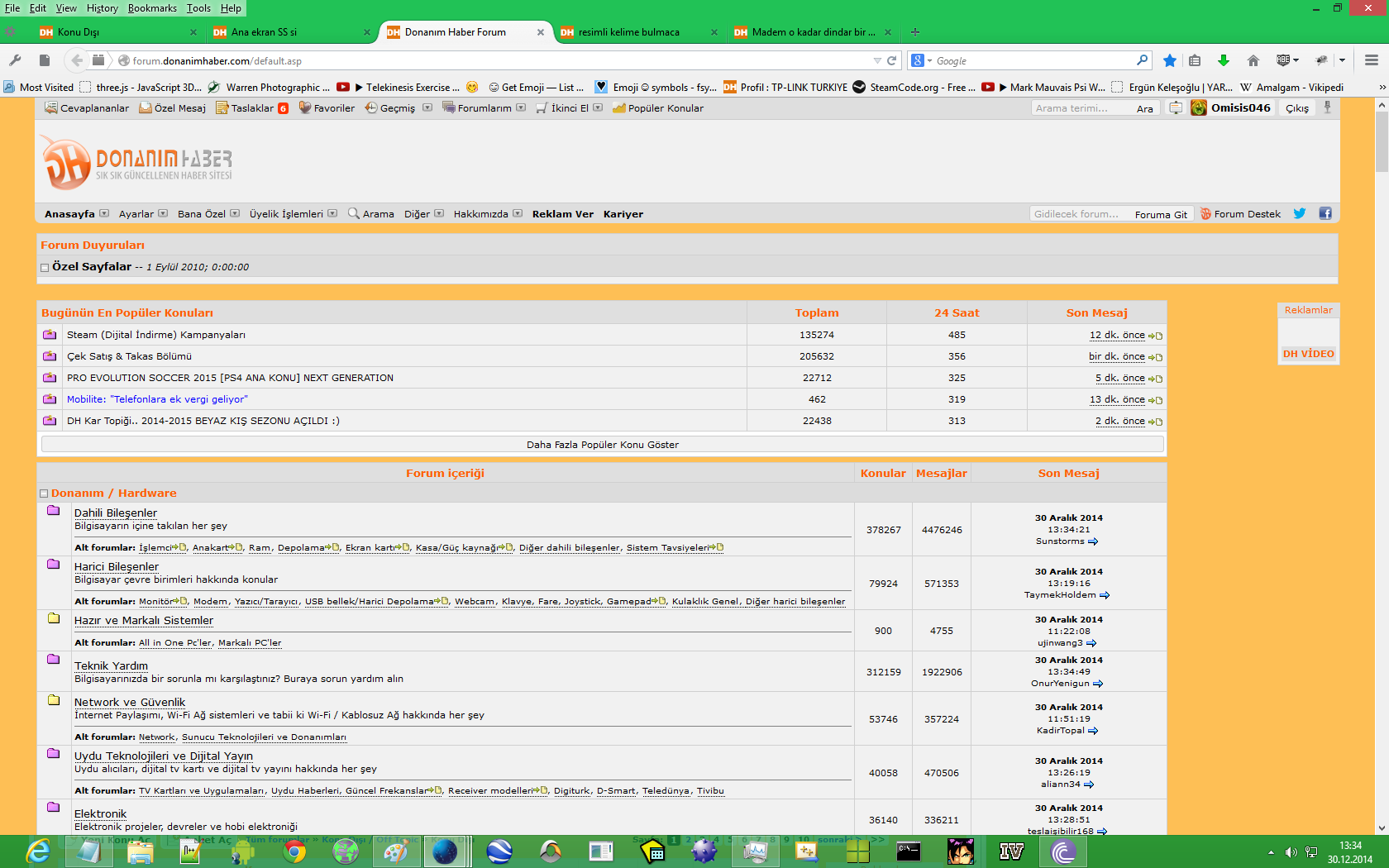Viewport: 1389px width, 868px height.
Task: Click the Çıkış logout link
Action: pyautogui.click(x=1297, y=108)
